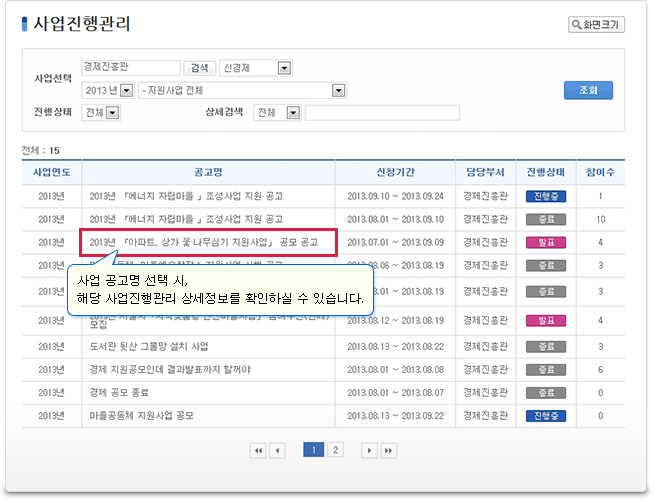Open 마을공동체 지원사업 공모
The height and width of the screenshot is (501, 654).
pyautogui.click(x=141, y=416)
